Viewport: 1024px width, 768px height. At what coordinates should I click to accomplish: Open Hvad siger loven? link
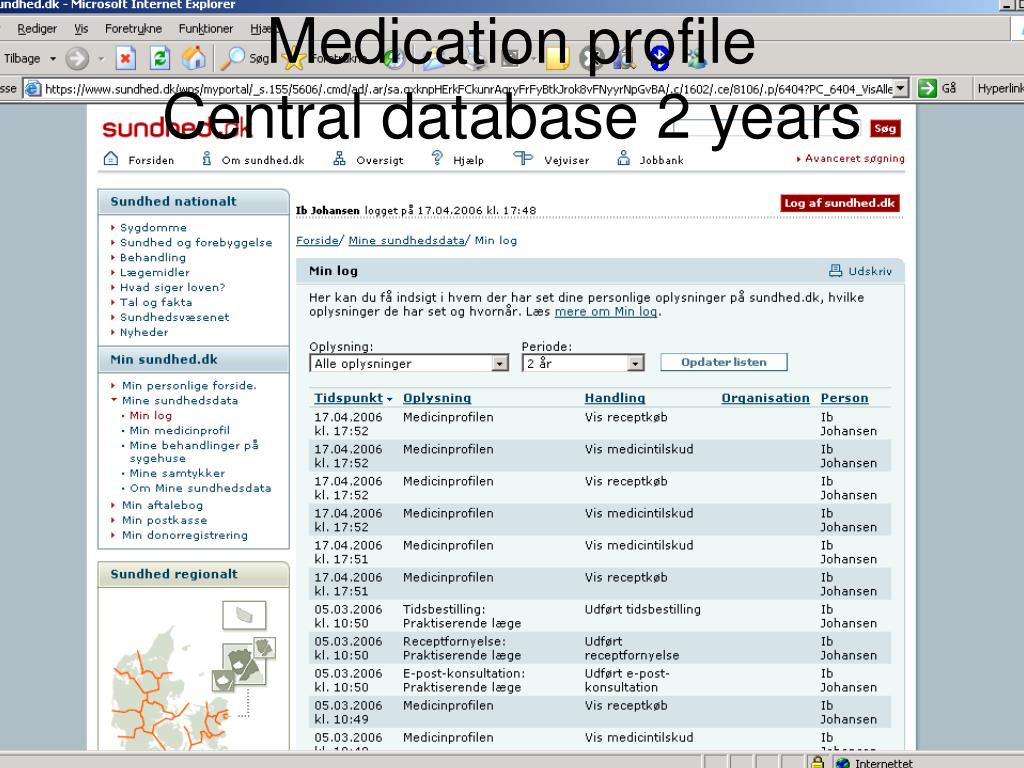pos(172,287)
